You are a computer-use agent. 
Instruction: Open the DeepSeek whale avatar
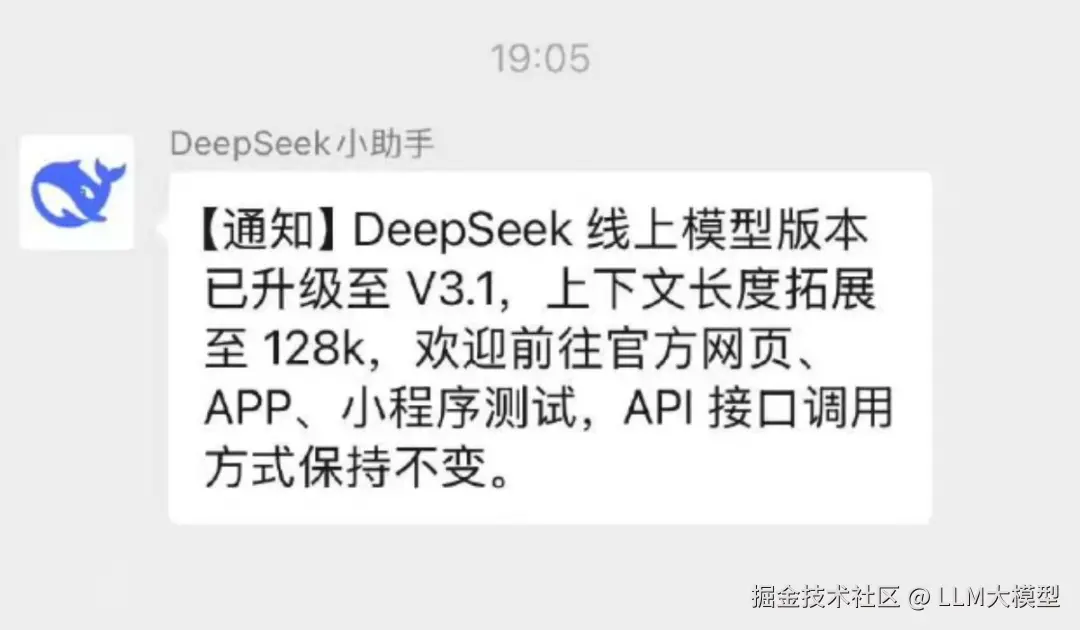76,192
